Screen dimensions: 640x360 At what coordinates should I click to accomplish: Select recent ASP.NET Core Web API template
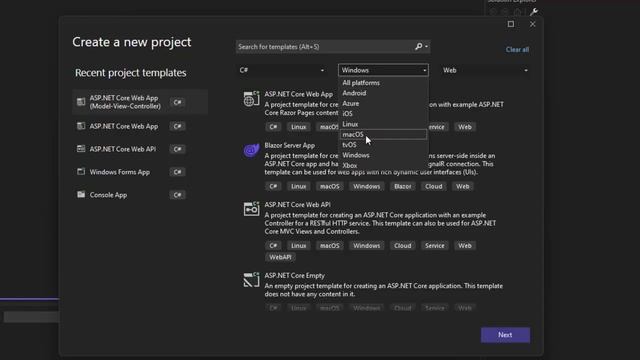(x=140, y=149)
